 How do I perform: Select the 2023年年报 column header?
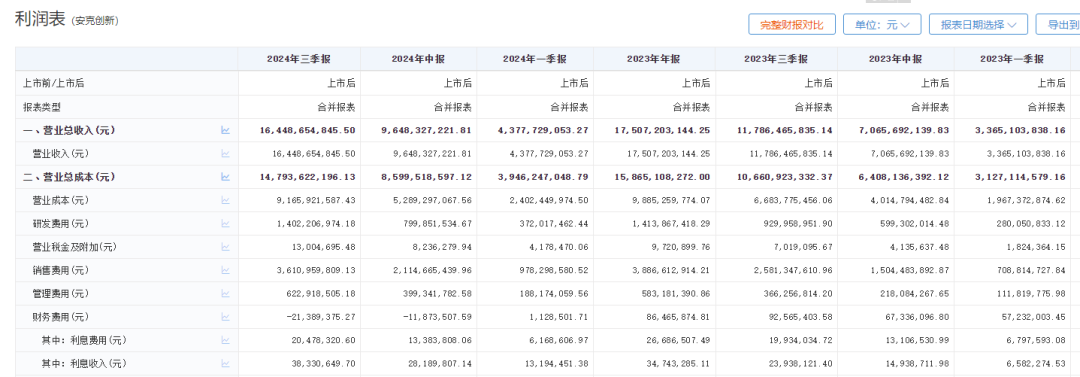[x=654, y=59]
